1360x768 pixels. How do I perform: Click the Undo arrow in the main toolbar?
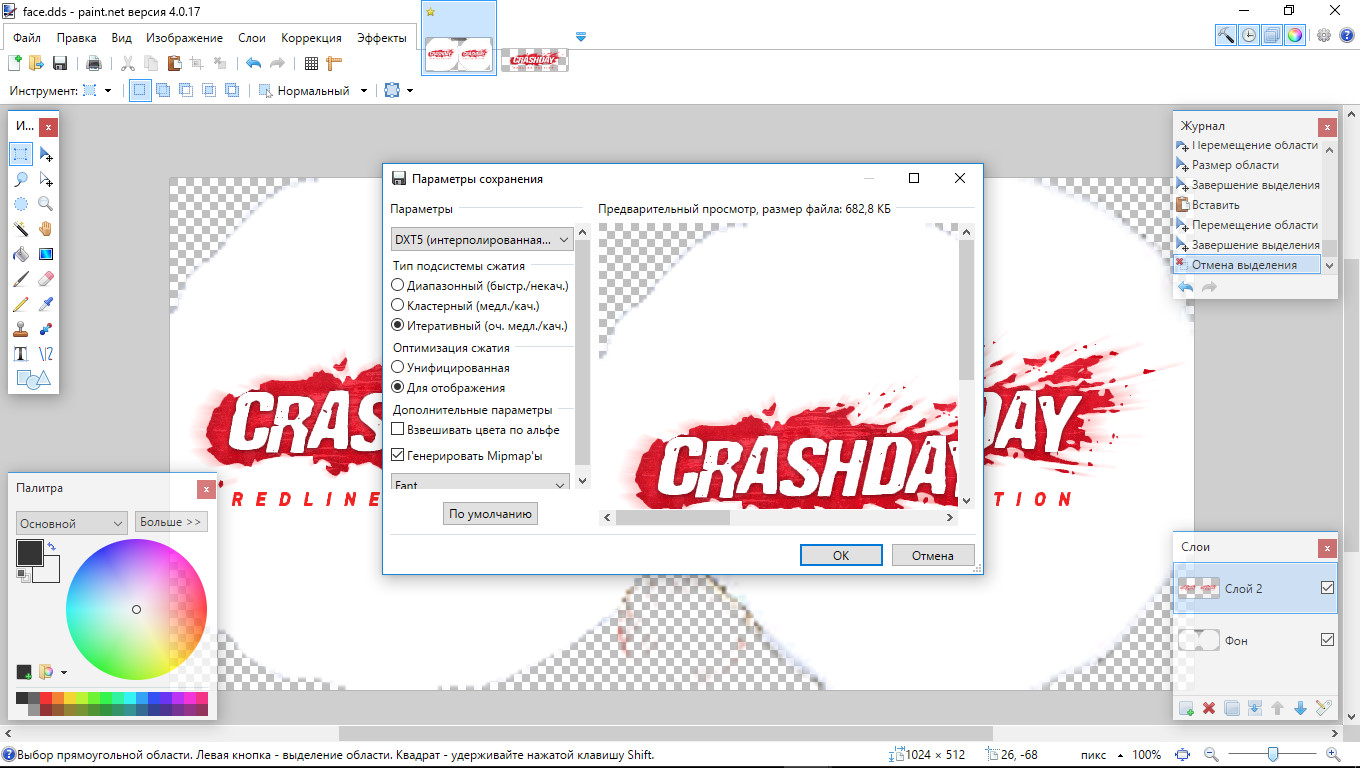coord(254,64)
